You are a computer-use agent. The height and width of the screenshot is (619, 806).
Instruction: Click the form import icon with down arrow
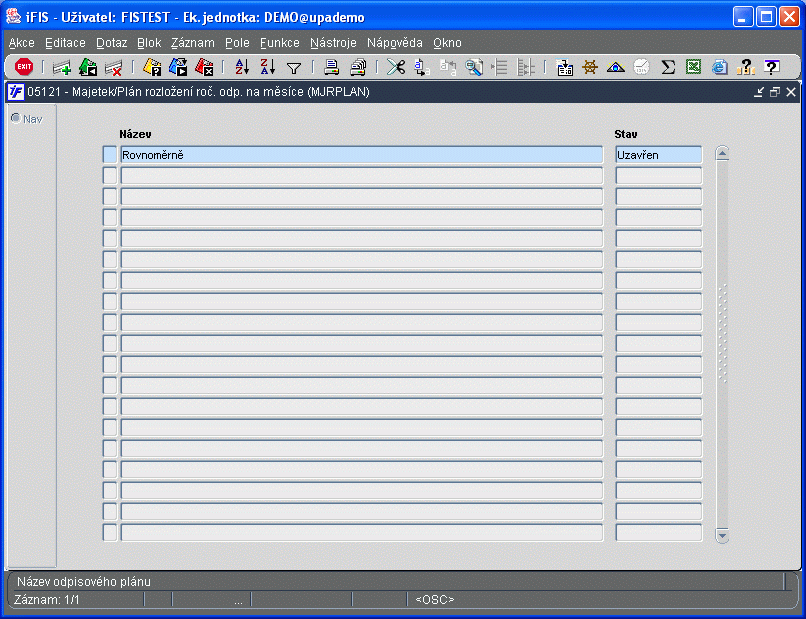[x=564, y=67]
